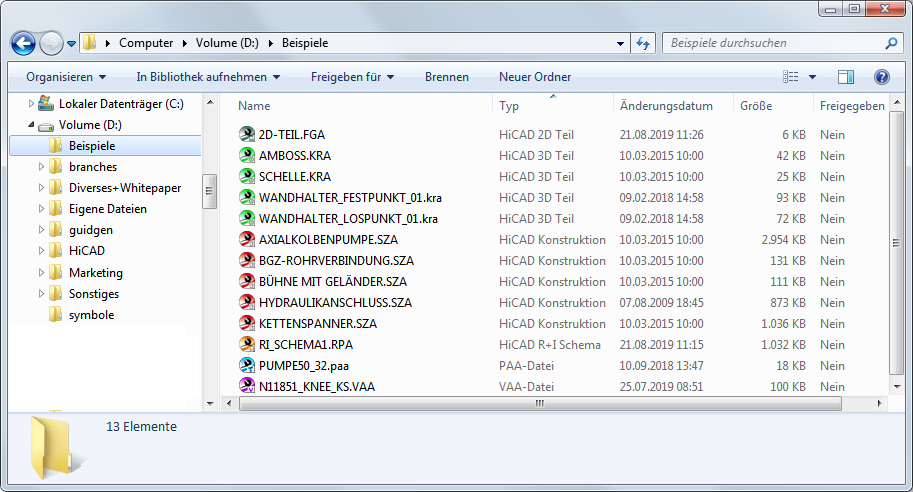Open the Help question mark icon
This screenshot has width=913, height=492.
pyautogui.click(x=882, y=77)
